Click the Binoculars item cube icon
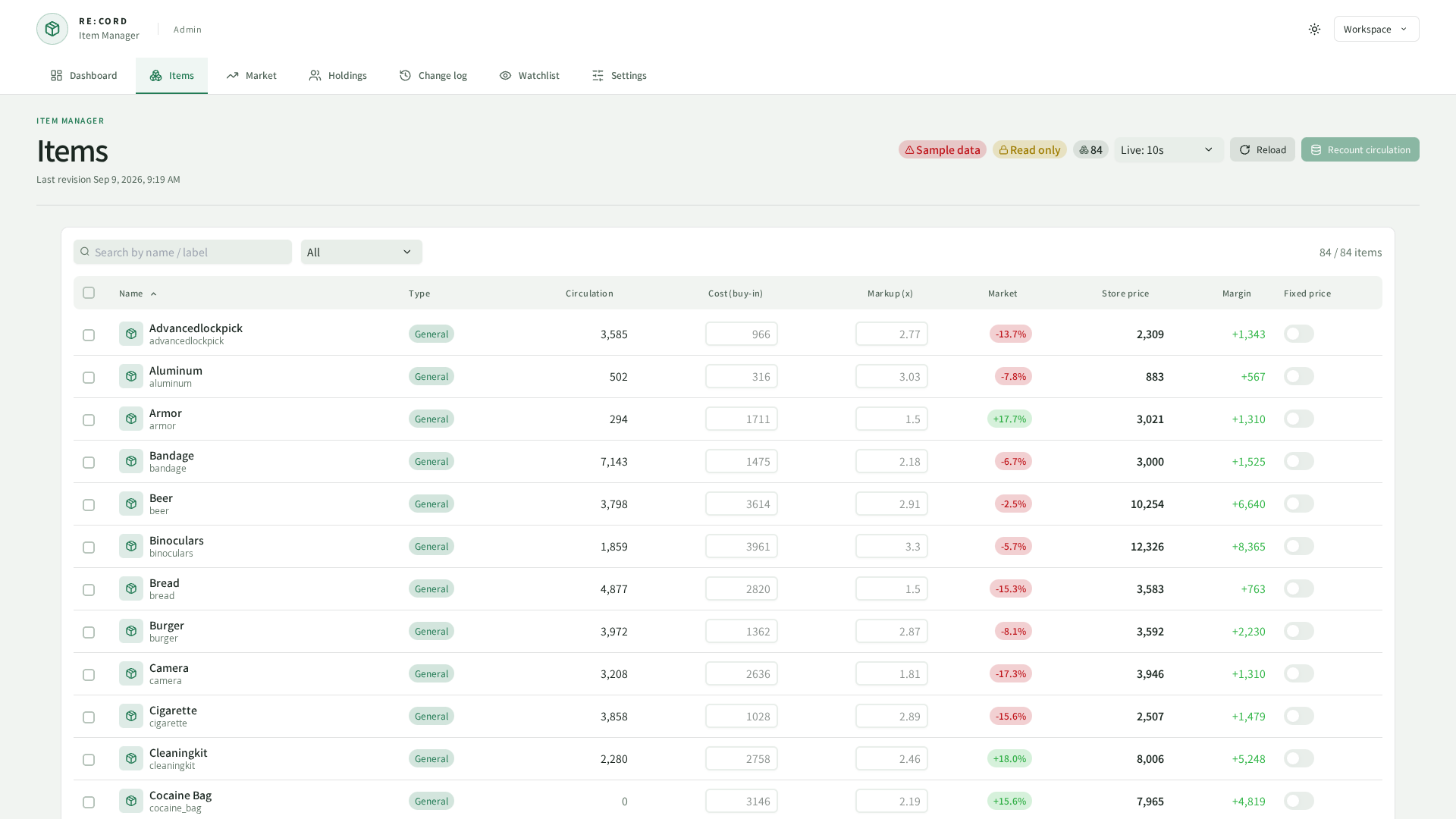The image size is (1456, 819). [131, 546]
